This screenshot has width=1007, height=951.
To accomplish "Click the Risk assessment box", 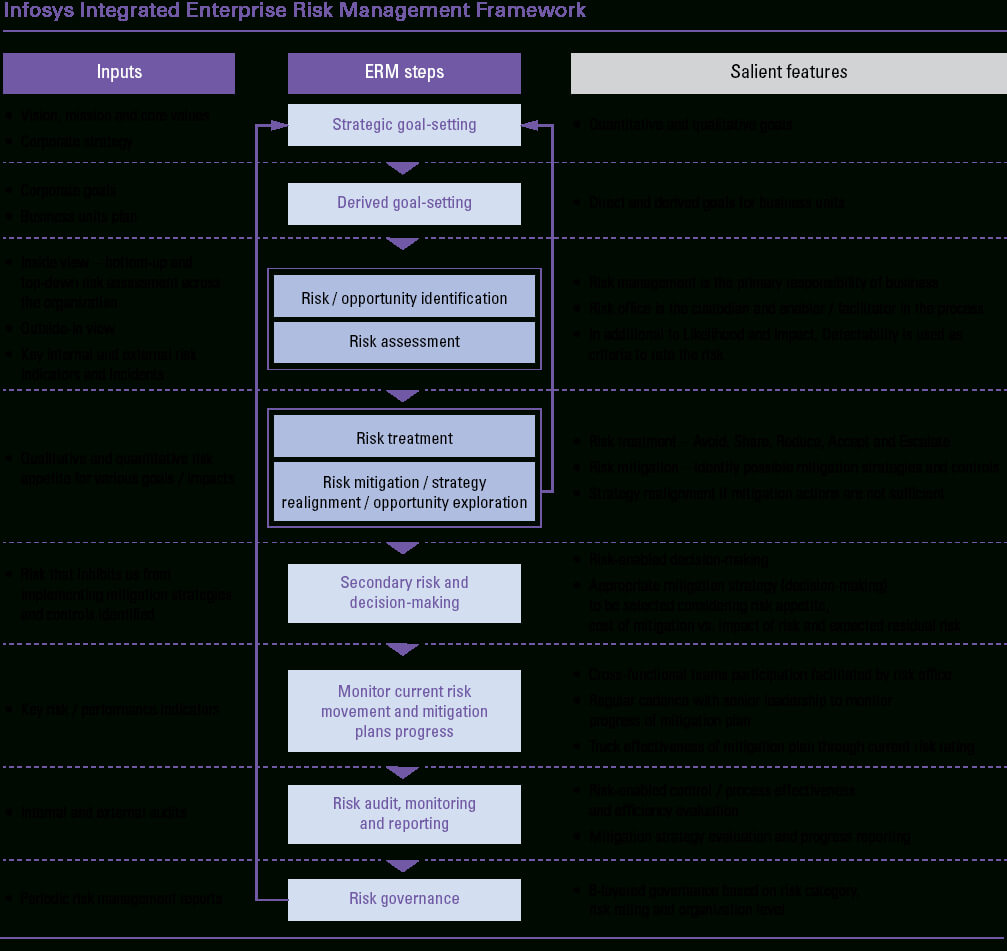I will [x=404, y=342].
